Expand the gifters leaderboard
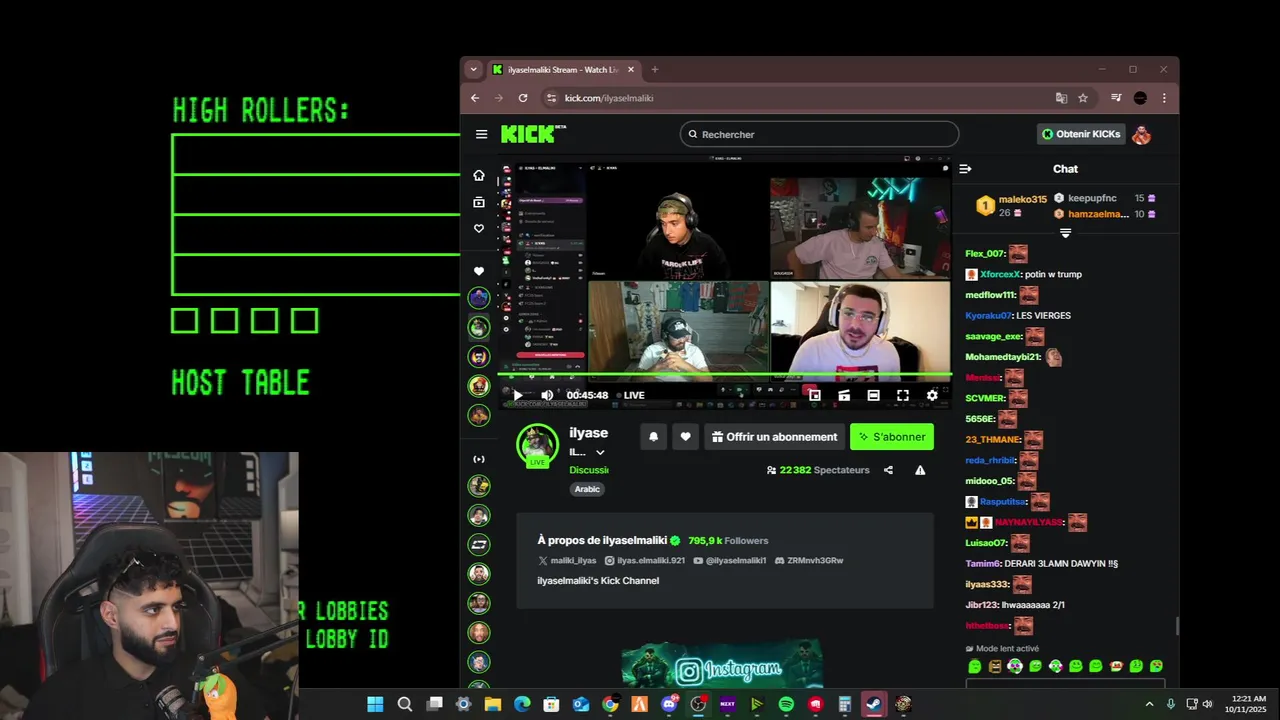 pos(1065,233)
